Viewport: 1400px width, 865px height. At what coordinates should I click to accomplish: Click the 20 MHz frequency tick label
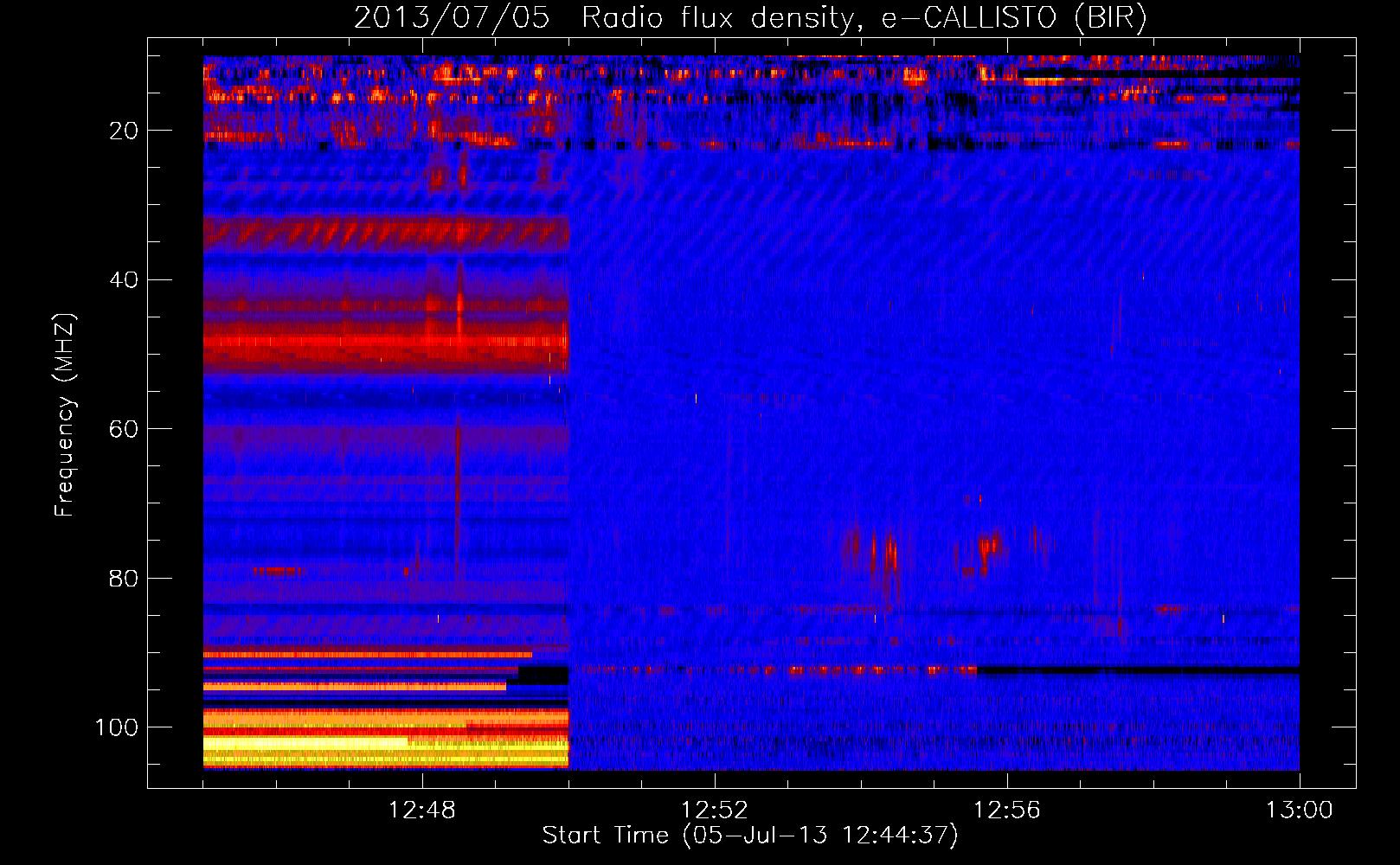124,131
